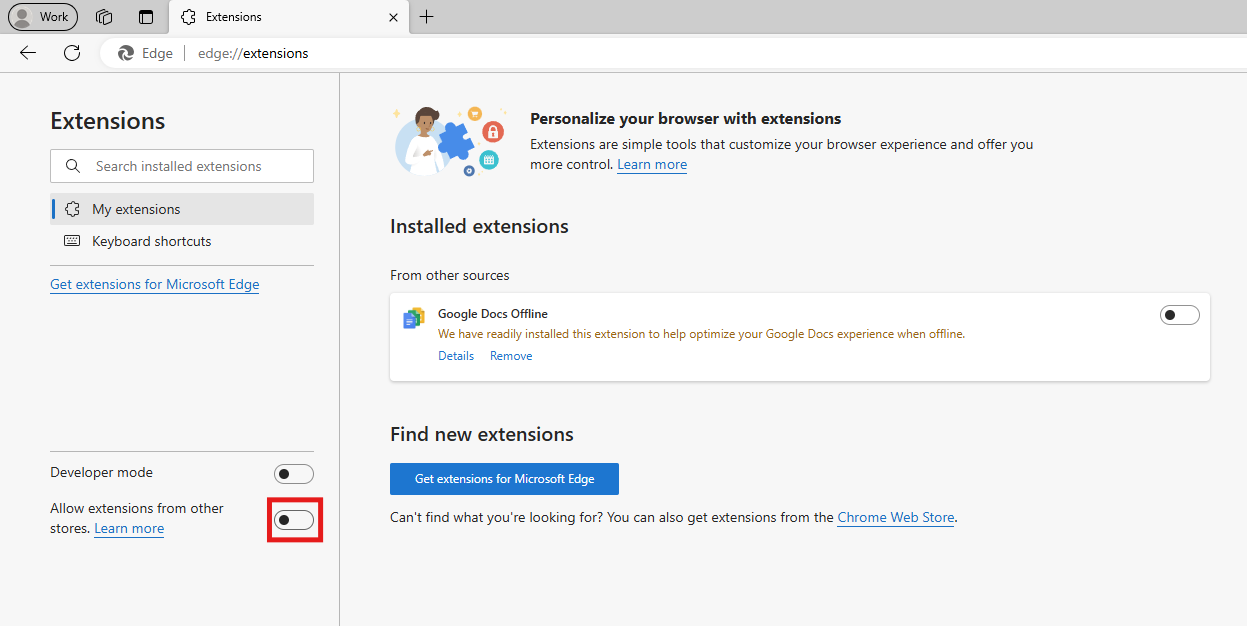Select My extensions in sidebar

pos(136,209)
